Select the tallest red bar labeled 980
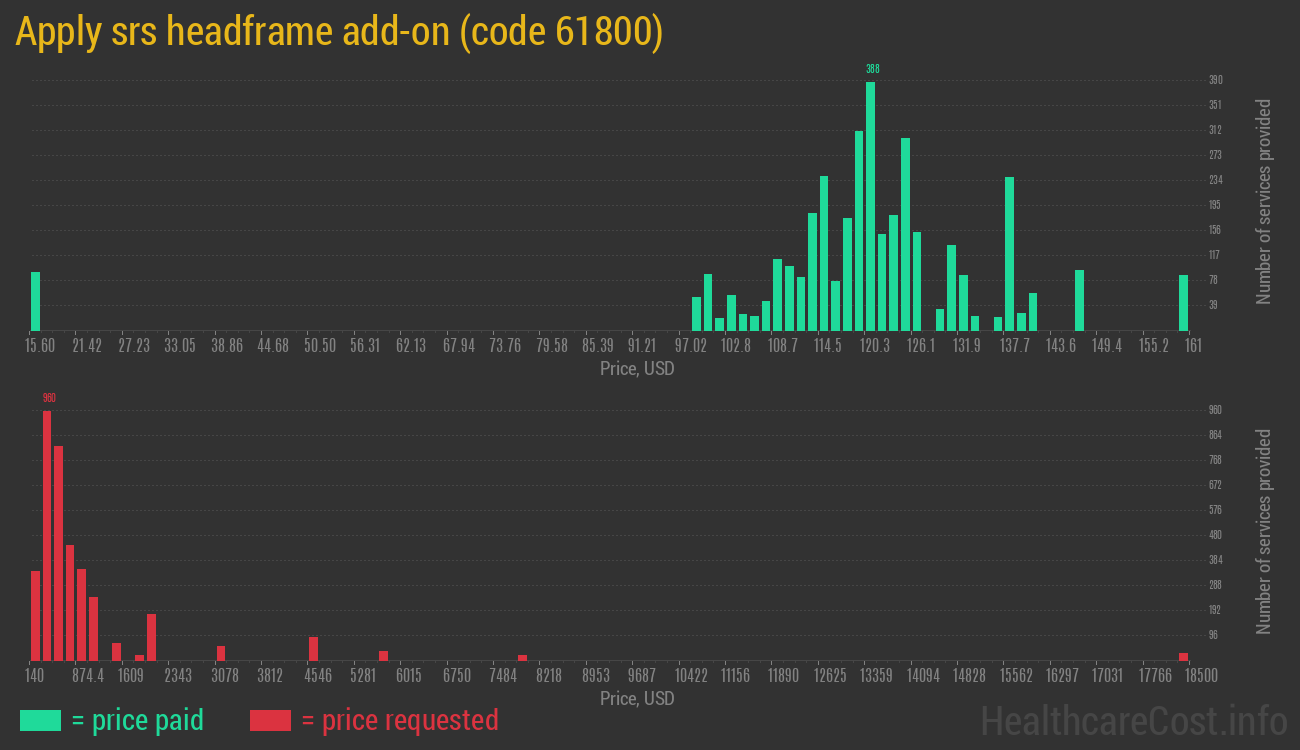This screenshot has width=1300, height=750. pos(47,535)
